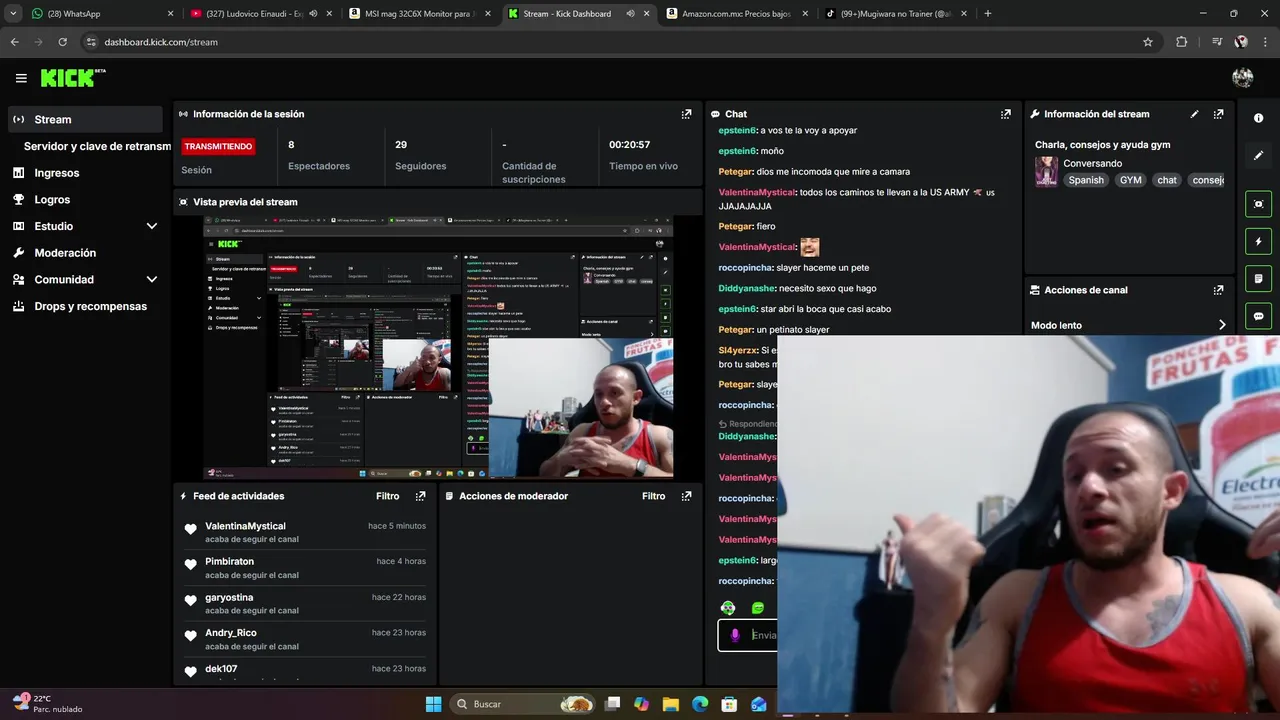Go back in browser history
The width and height of the screenshot is (1280, 720).
tap(14, 42)
